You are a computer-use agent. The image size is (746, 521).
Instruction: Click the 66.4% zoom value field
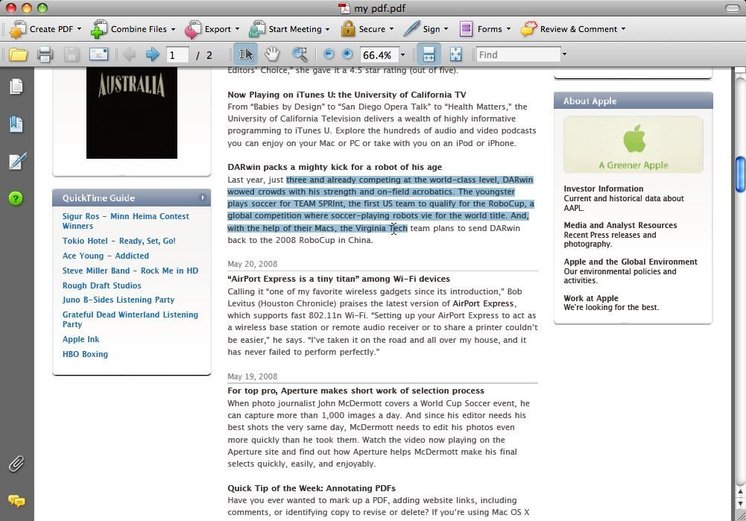click(x=379, y=55)
